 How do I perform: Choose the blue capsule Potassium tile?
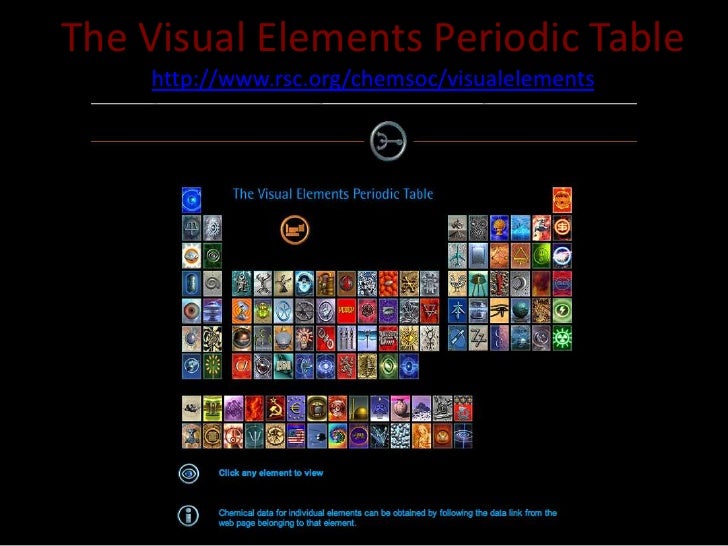coord(191,284)
